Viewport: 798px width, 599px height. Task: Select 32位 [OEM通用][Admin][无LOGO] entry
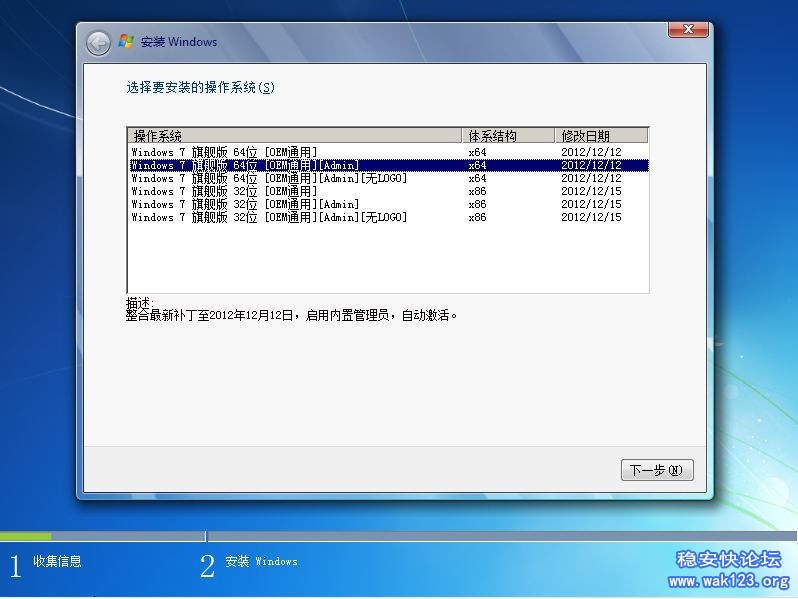coord(269,217)
